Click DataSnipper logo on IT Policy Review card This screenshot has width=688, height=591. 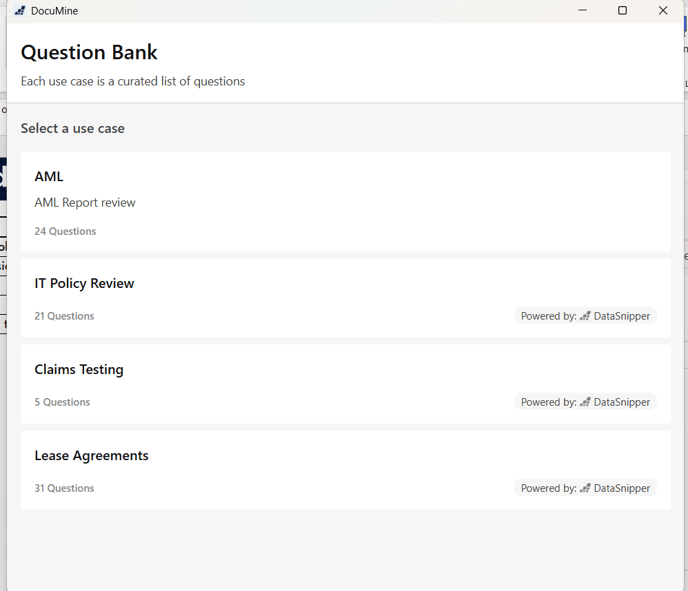(x=585, y=316)
